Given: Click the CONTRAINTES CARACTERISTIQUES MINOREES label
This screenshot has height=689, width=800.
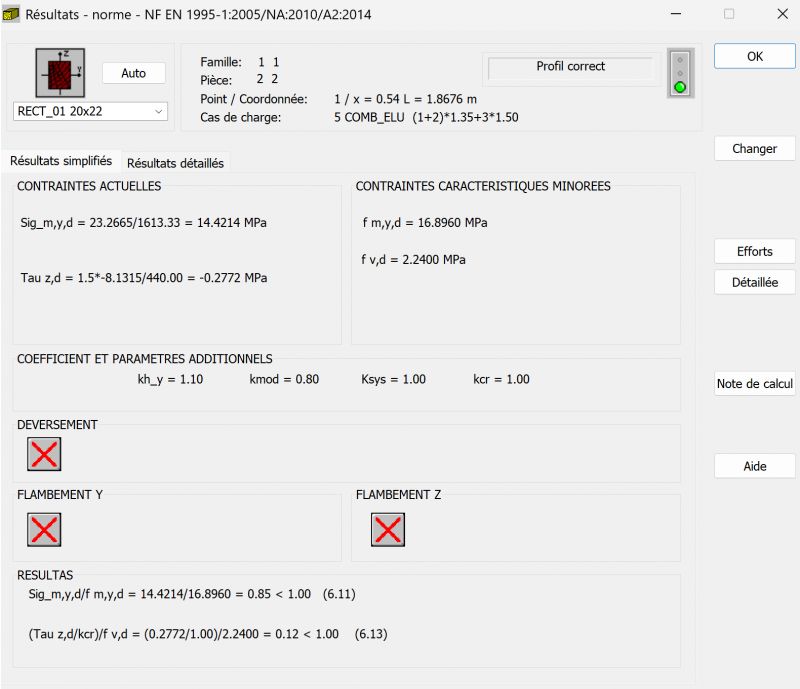Looking at the screenshot, I should [483, 186].
